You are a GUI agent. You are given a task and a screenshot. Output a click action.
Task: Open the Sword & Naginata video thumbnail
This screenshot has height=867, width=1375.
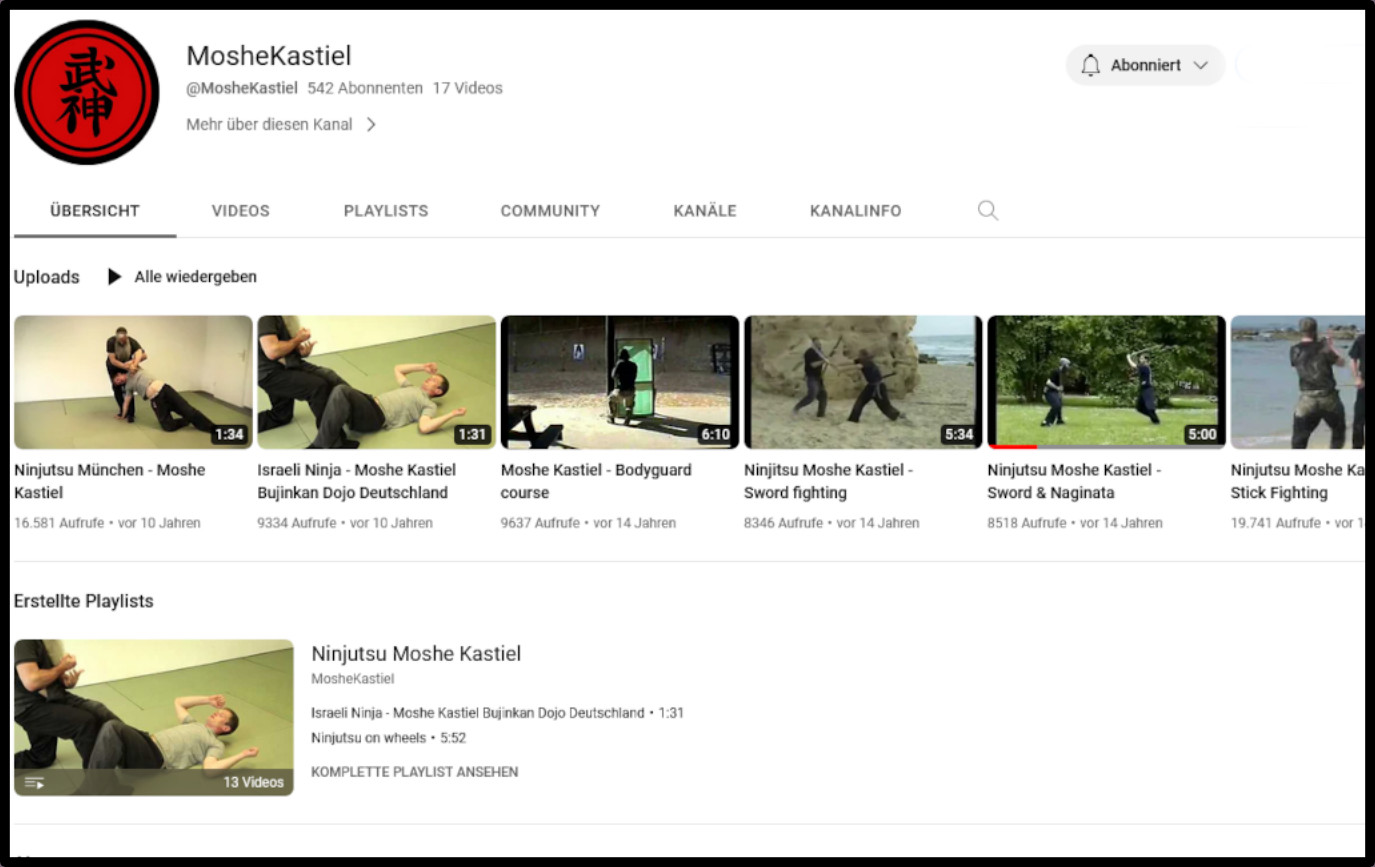pos(1106,382)
